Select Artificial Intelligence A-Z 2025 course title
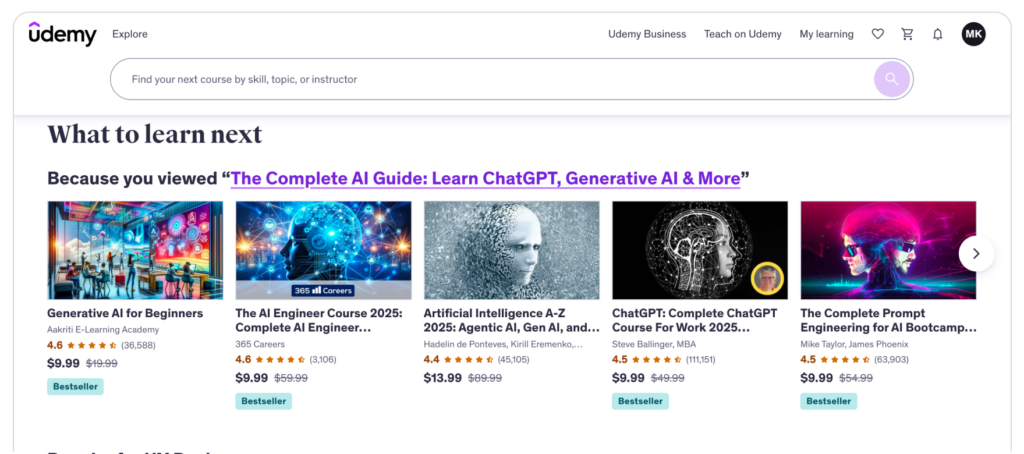 tap(511, 320)
